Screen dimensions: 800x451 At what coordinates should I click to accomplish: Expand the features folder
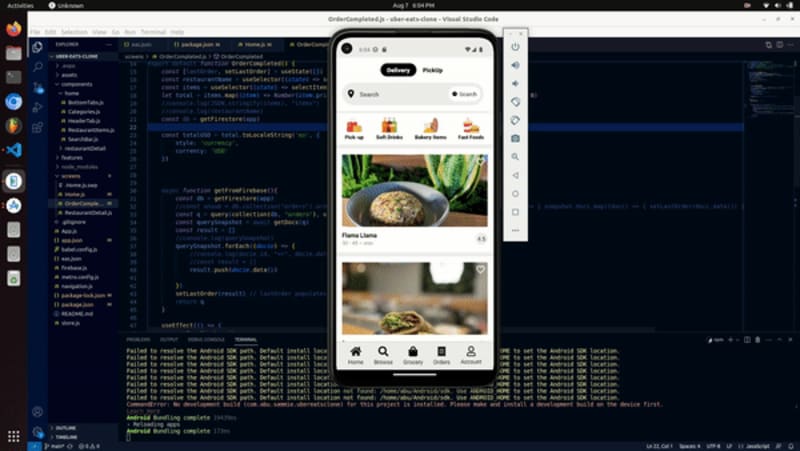71,158
